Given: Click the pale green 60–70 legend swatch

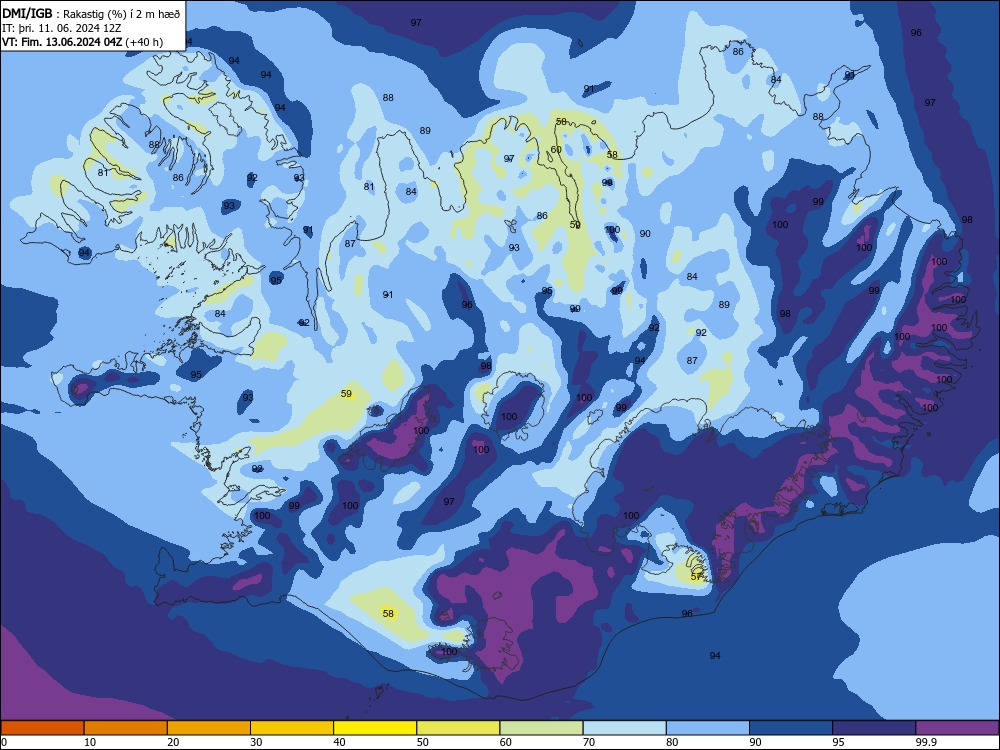Looking at the screenshot, I should pyautogui.click(x=541, y=728).
